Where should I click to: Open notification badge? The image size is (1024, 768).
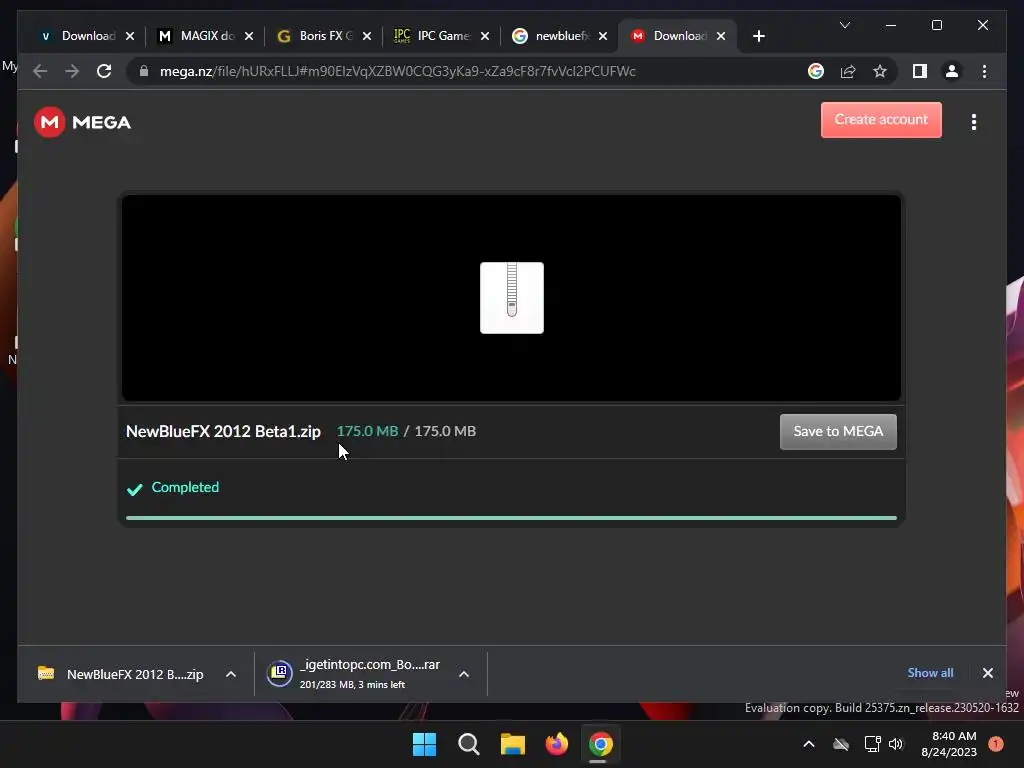tap(995, 744)
